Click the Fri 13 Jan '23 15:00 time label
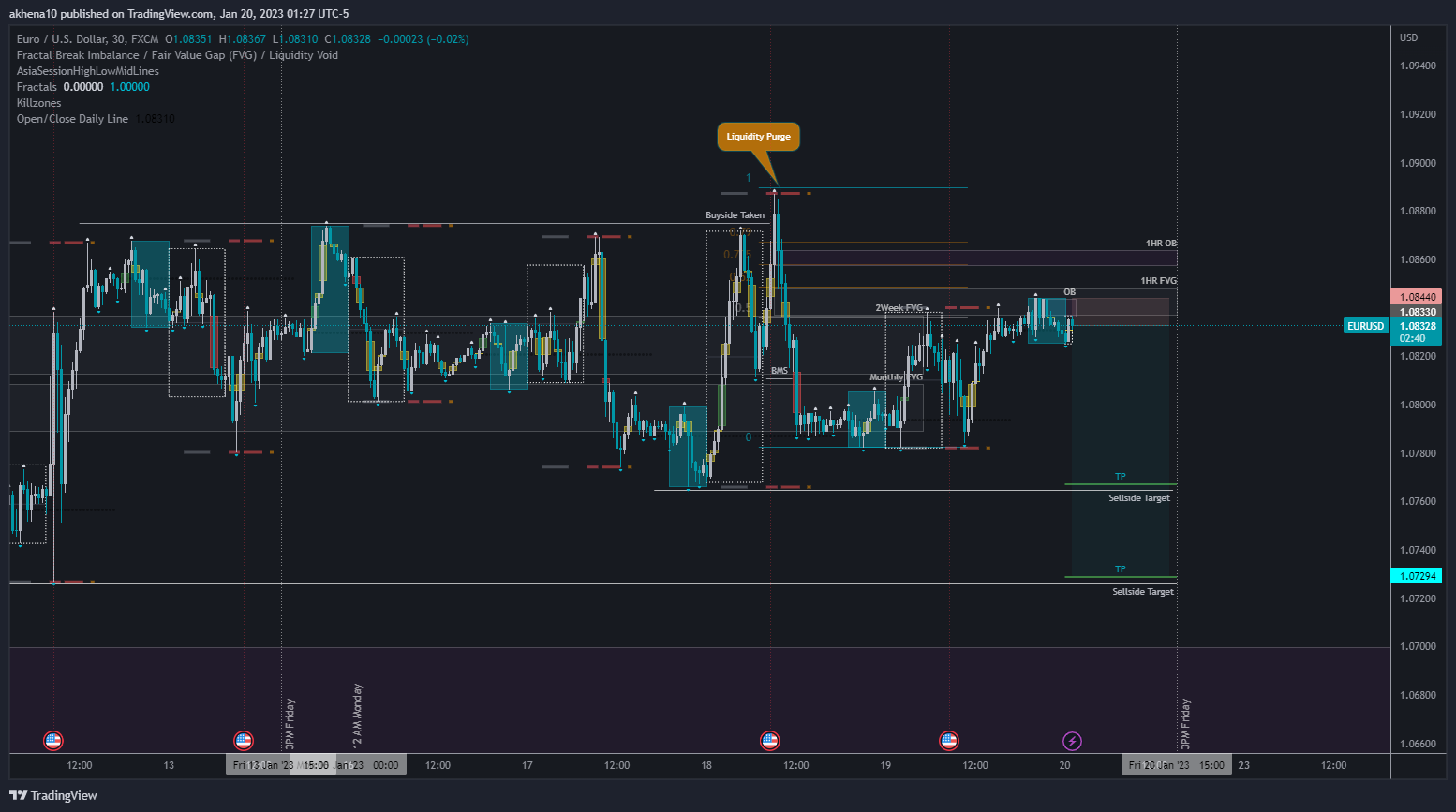The height and width of the screenshot is (812, 1456). click(280, 765)
